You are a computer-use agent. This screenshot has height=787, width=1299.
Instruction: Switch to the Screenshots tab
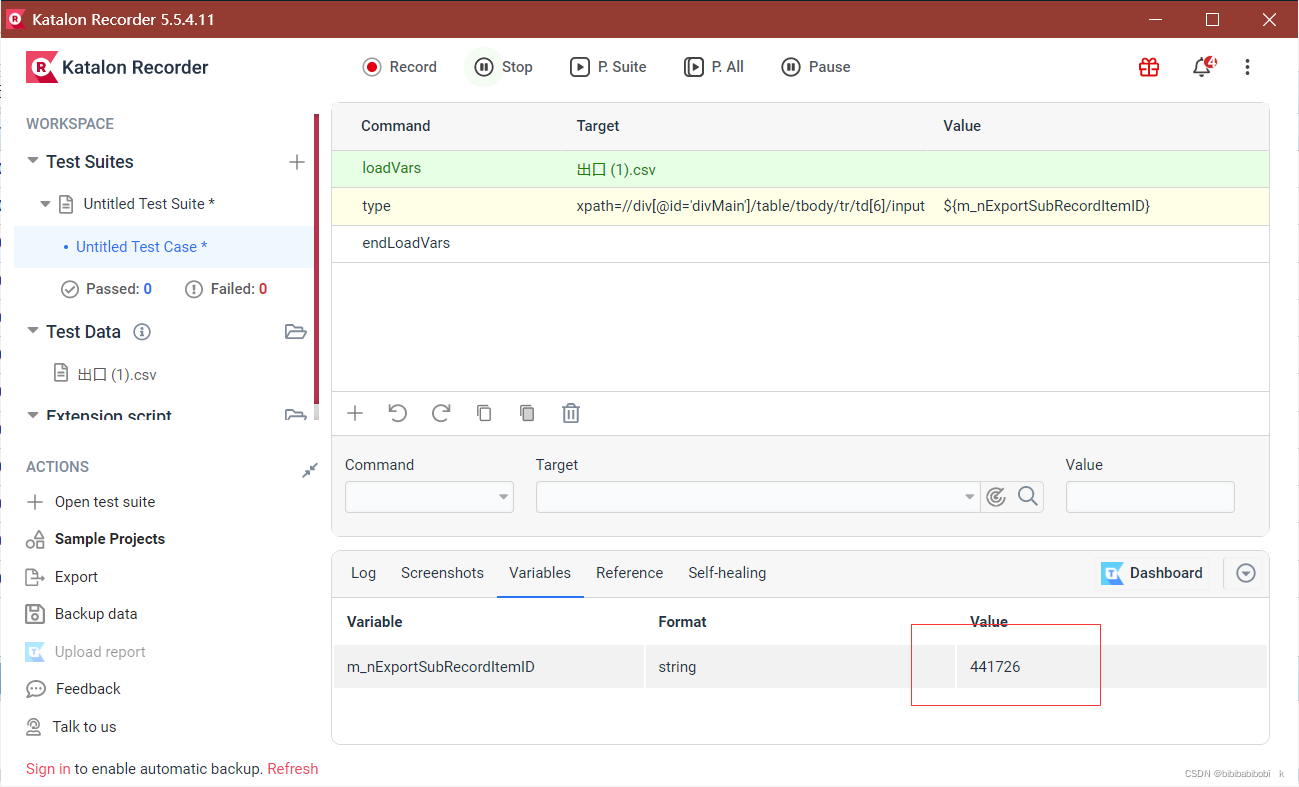click(x=442, y=573)
